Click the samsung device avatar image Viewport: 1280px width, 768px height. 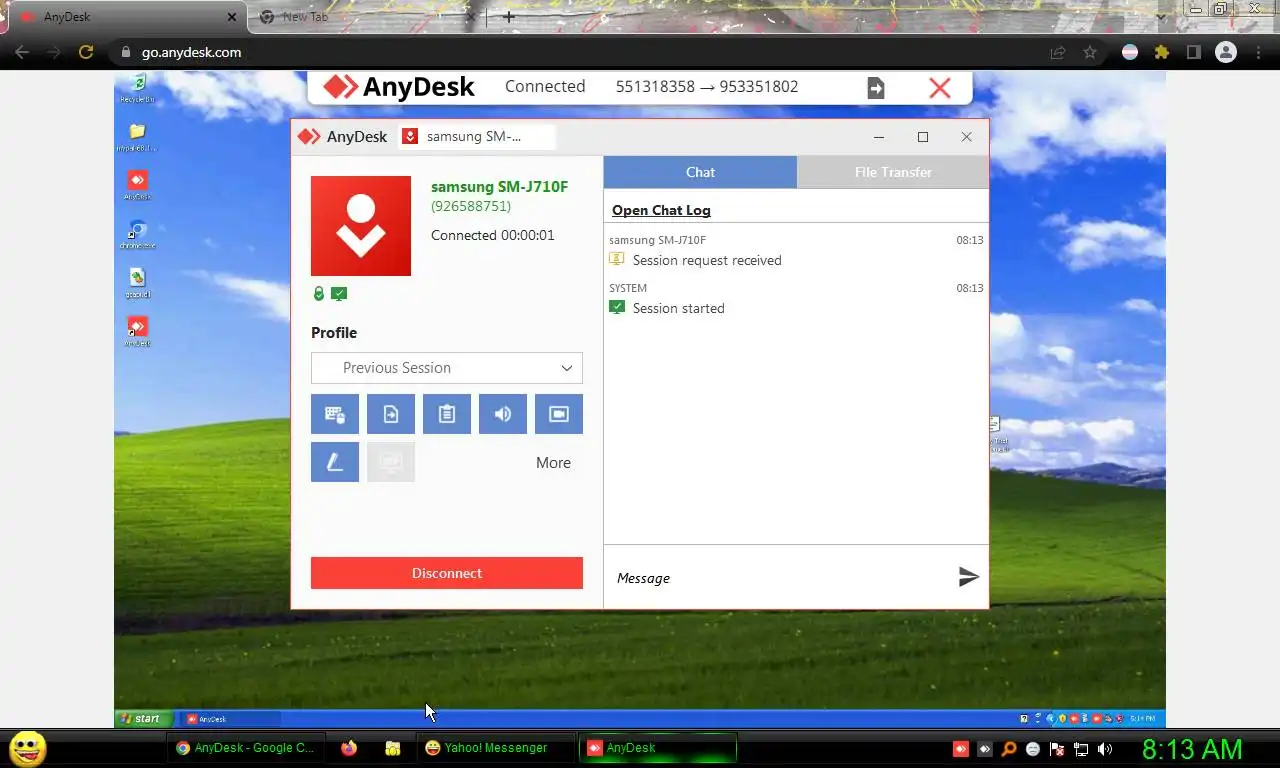pyautogui.click(x=361, y=226)
